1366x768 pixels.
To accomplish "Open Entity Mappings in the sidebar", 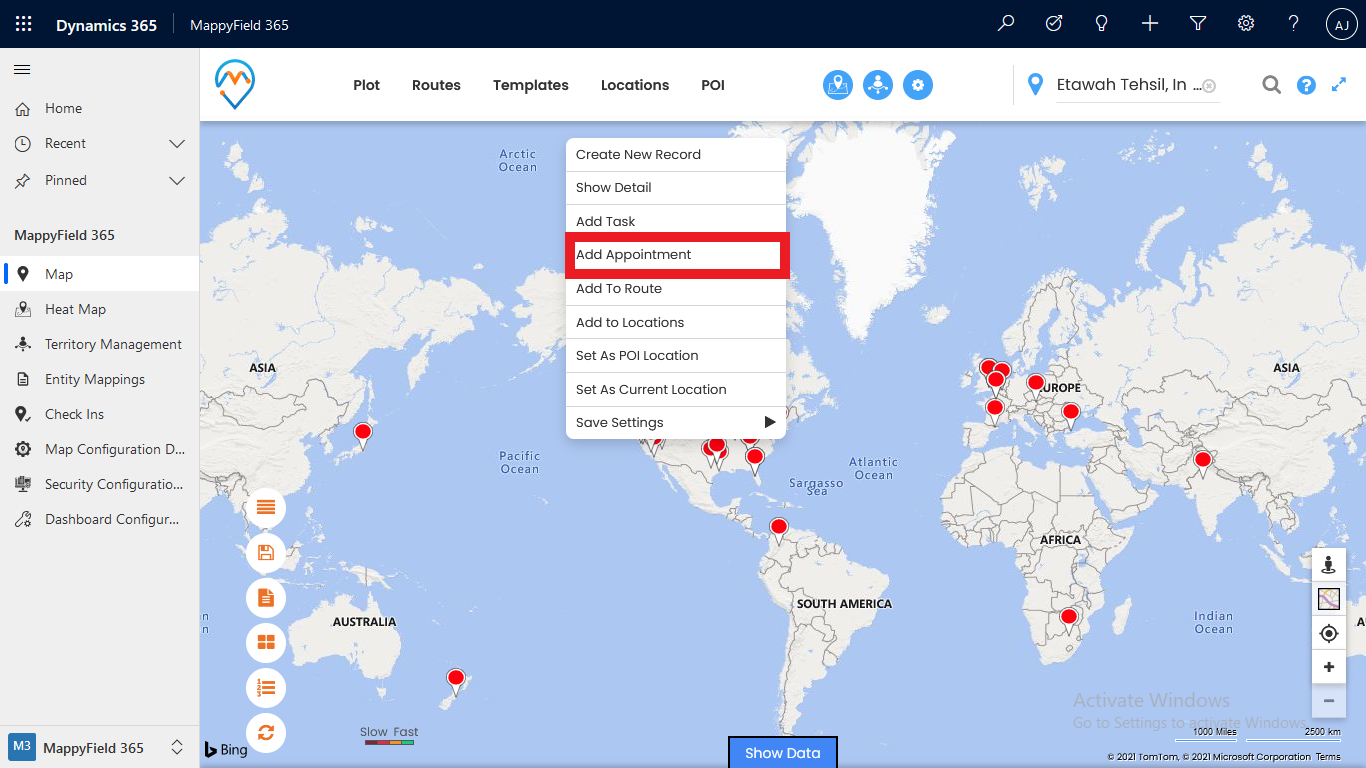I will [x=99, y=379].
